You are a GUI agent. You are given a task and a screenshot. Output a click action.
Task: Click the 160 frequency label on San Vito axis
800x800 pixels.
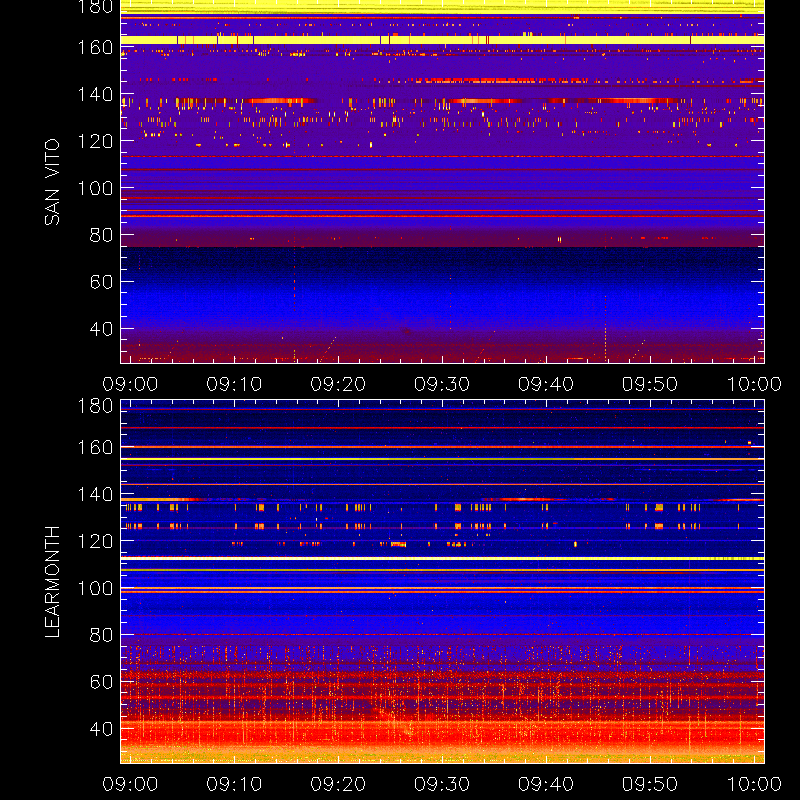click(95, 47)
